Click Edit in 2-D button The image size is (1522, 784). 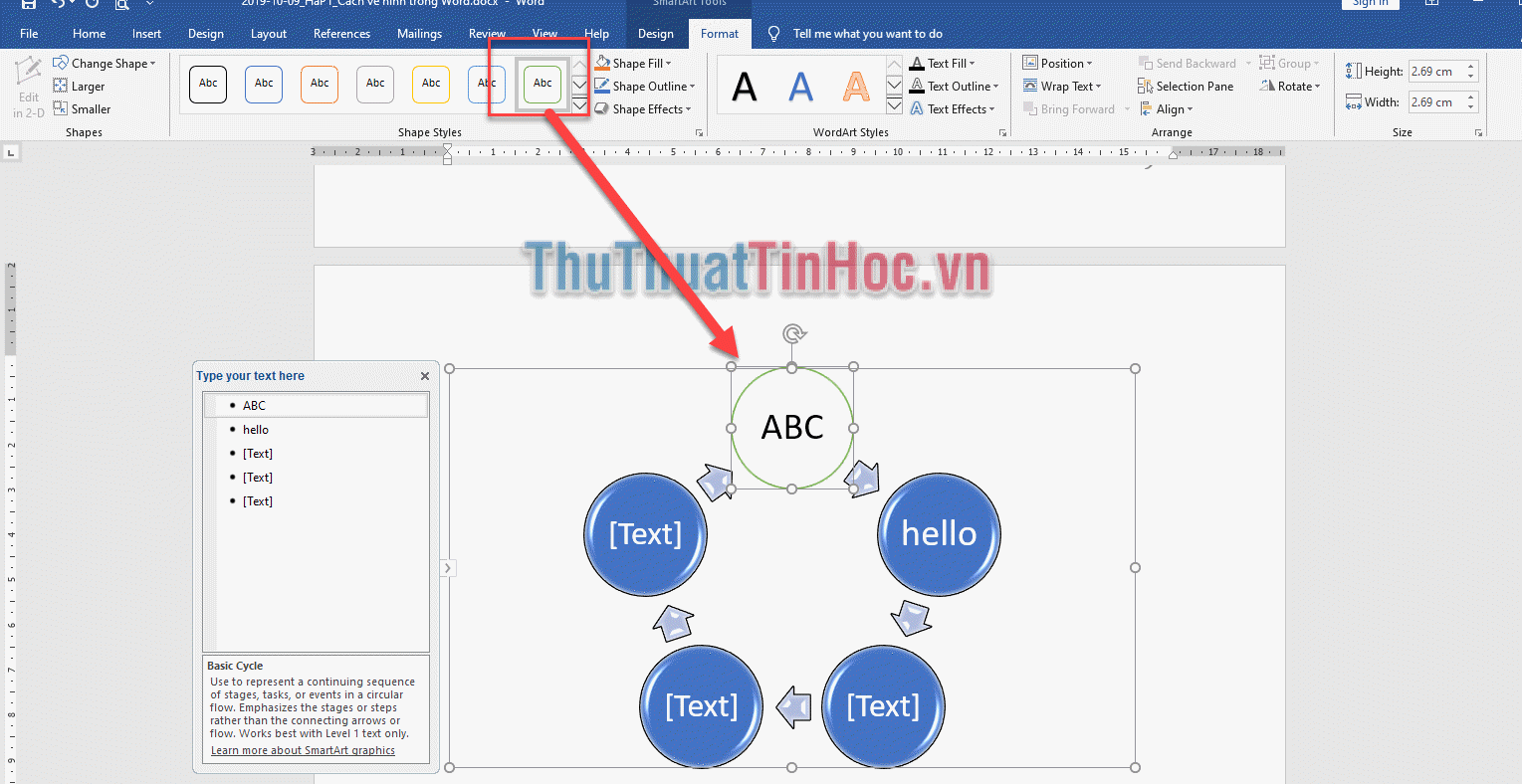(28, 89)
